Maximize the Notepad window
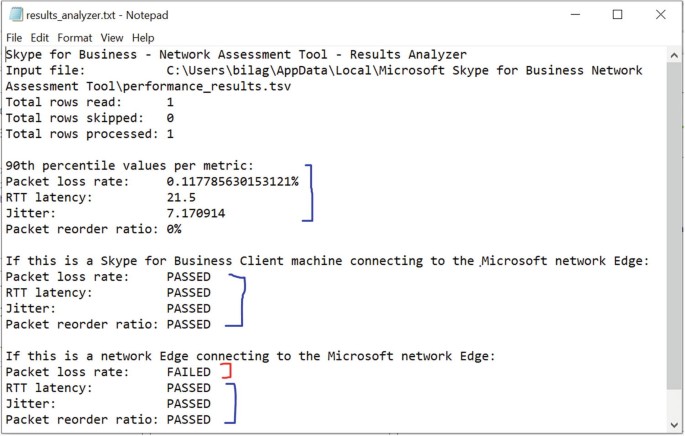Screen dimensions: 685x436 (617, 14)
